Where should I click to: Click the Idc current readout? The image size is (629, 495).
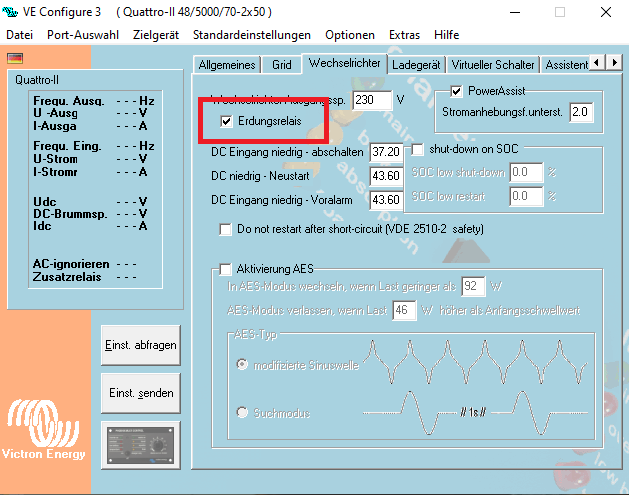[90, 226]
